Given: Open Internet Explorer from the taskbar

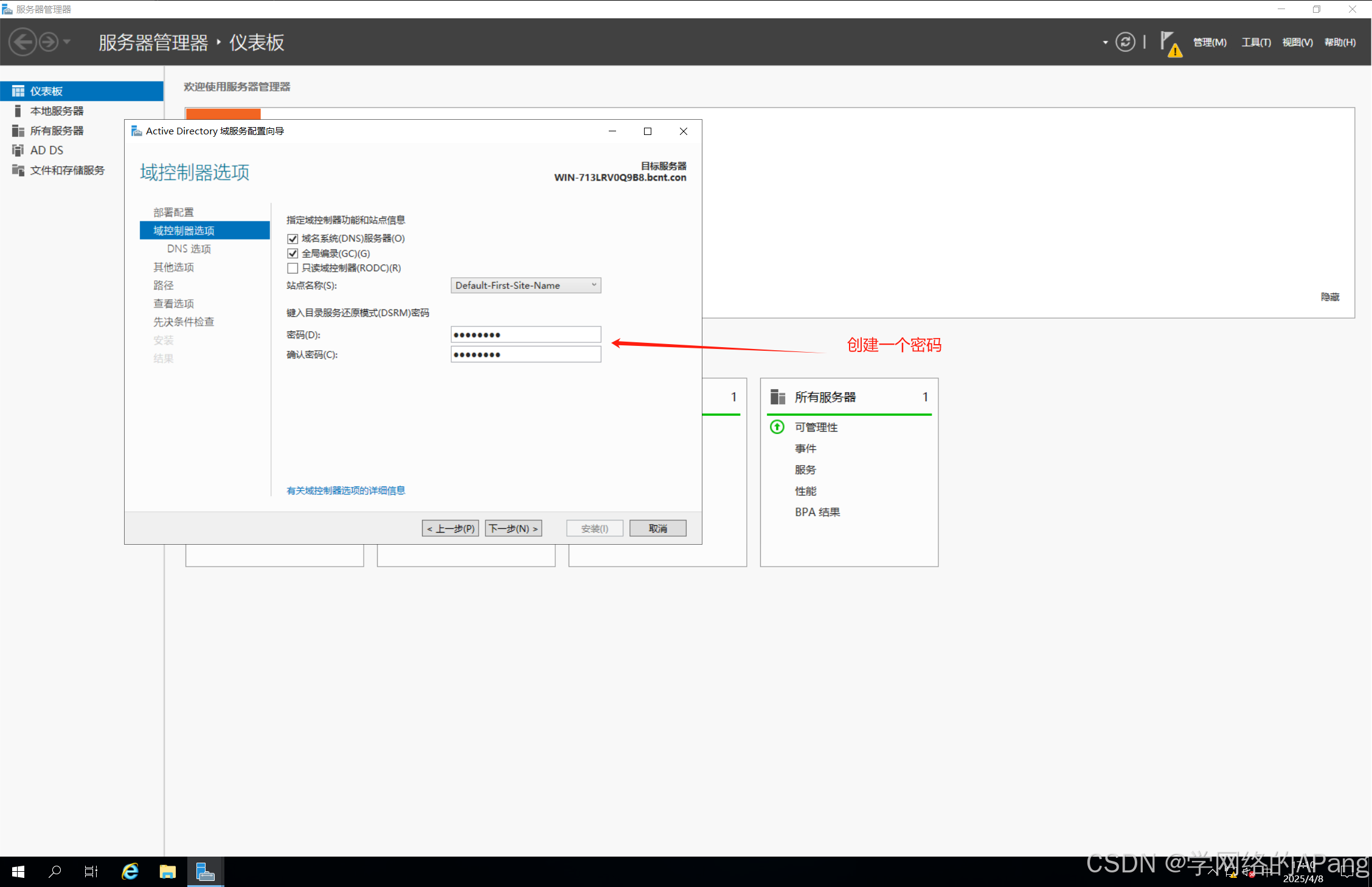Looking at the screenshot, I should (130, 871).
